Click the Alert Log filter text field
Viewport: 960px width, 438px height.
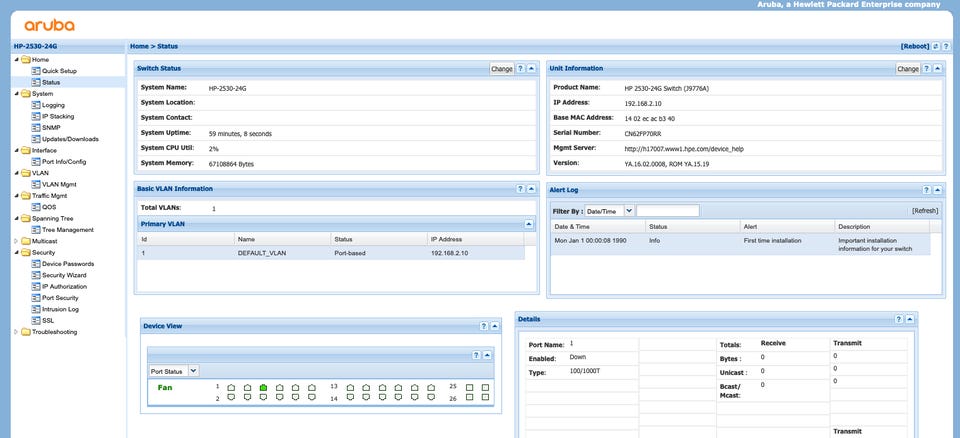coord(667,211)
